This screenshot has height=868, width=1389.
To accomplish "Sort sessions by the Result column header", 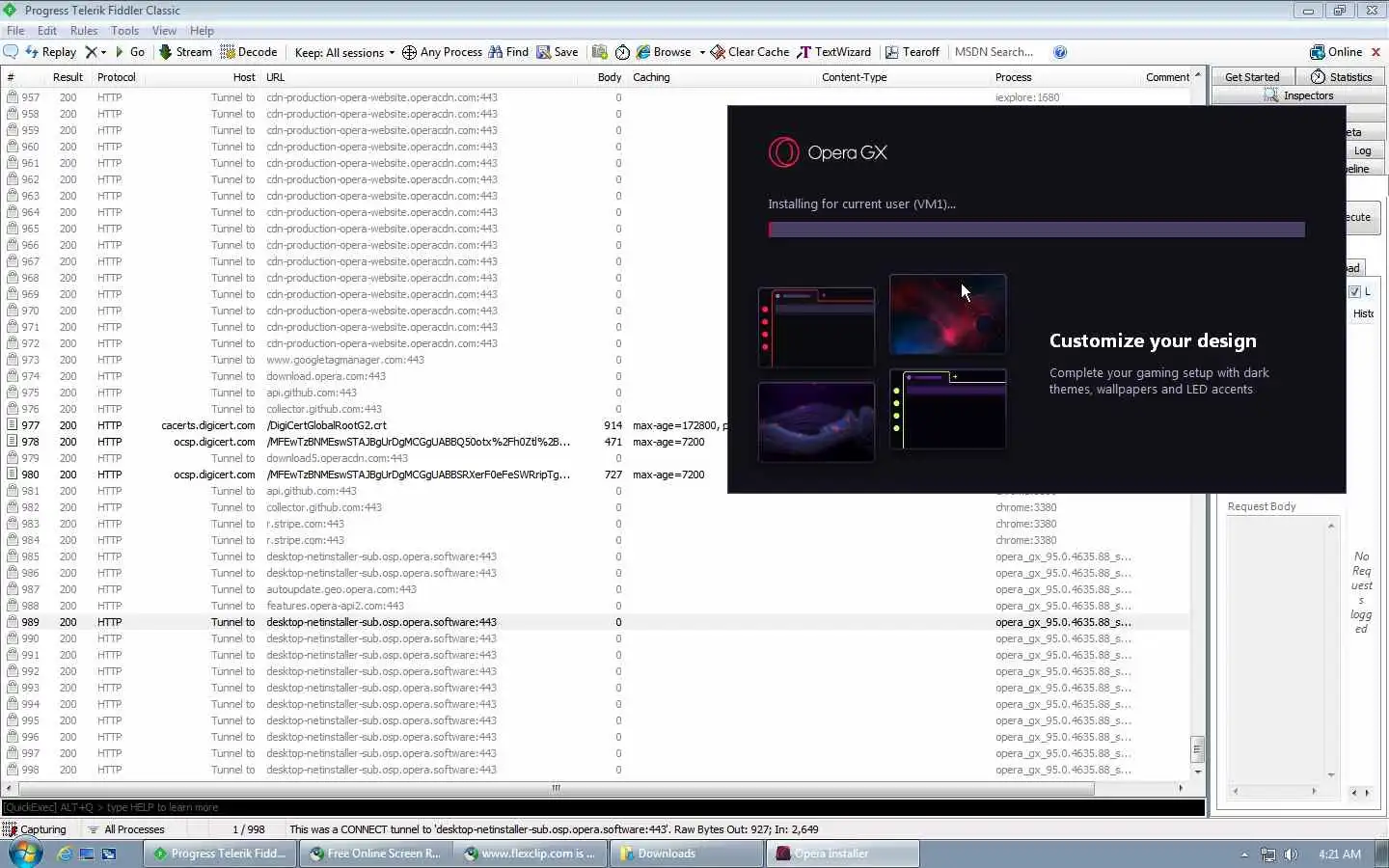I will point(68,77).
